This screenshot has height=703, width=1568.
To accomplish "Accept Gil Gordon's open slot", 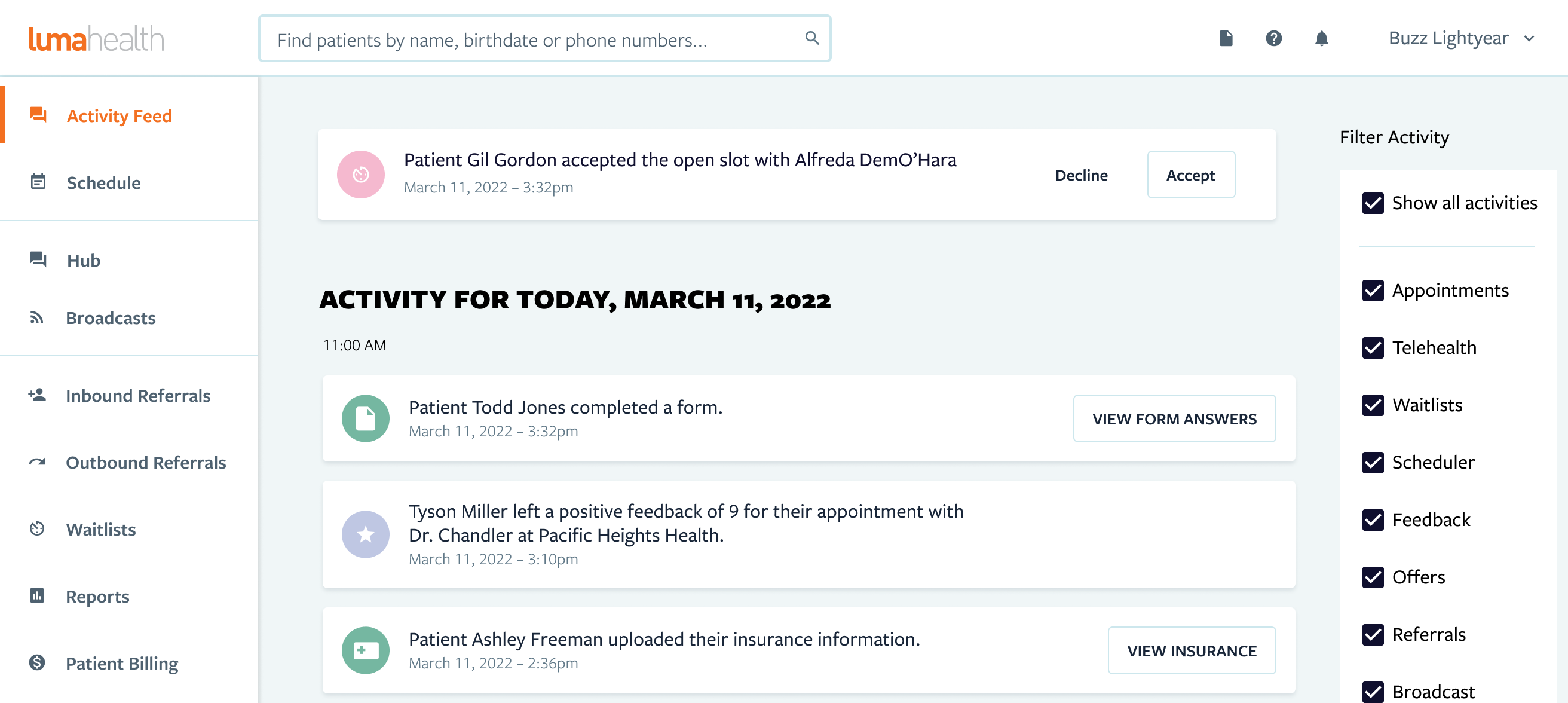I will [1190, 175].
